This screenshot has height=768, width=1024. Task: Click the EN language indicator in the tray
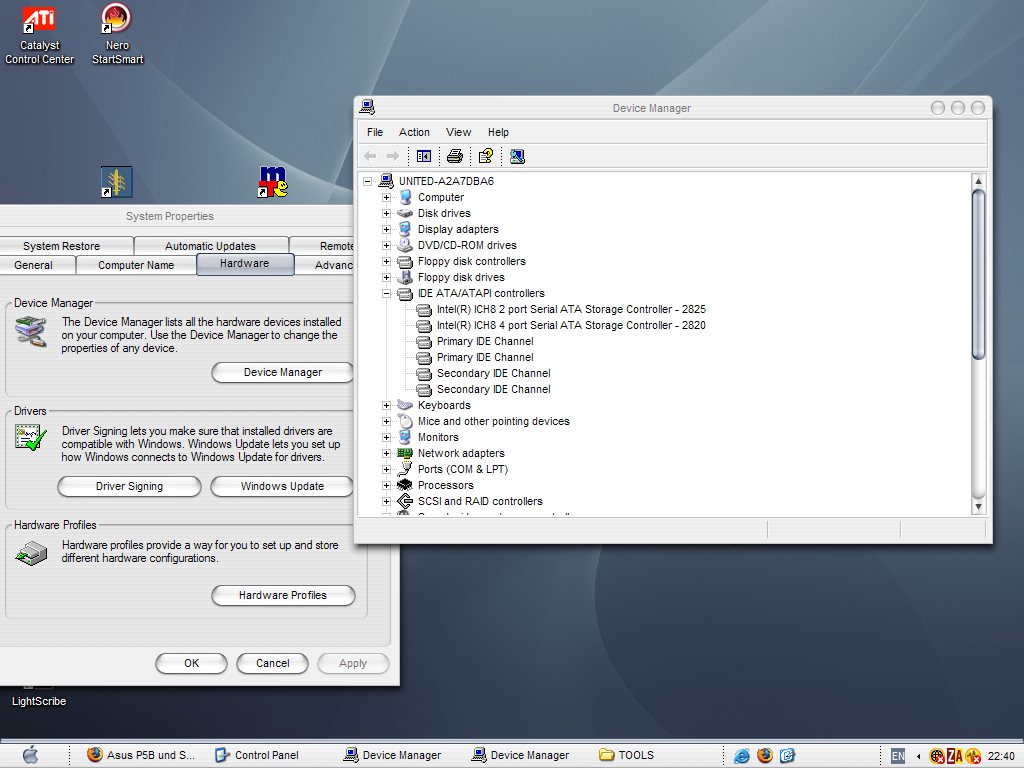[898, 756]
